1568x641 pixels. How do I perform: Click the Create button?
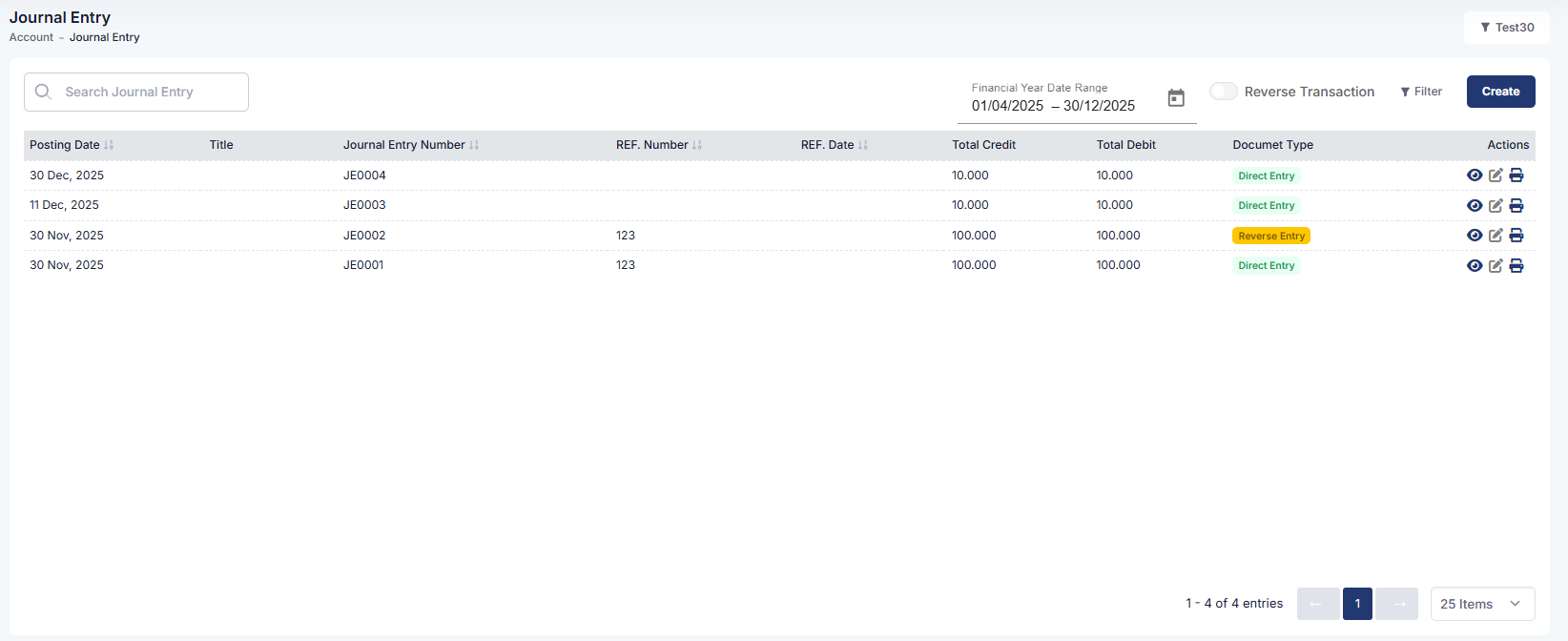[1500, 92]
